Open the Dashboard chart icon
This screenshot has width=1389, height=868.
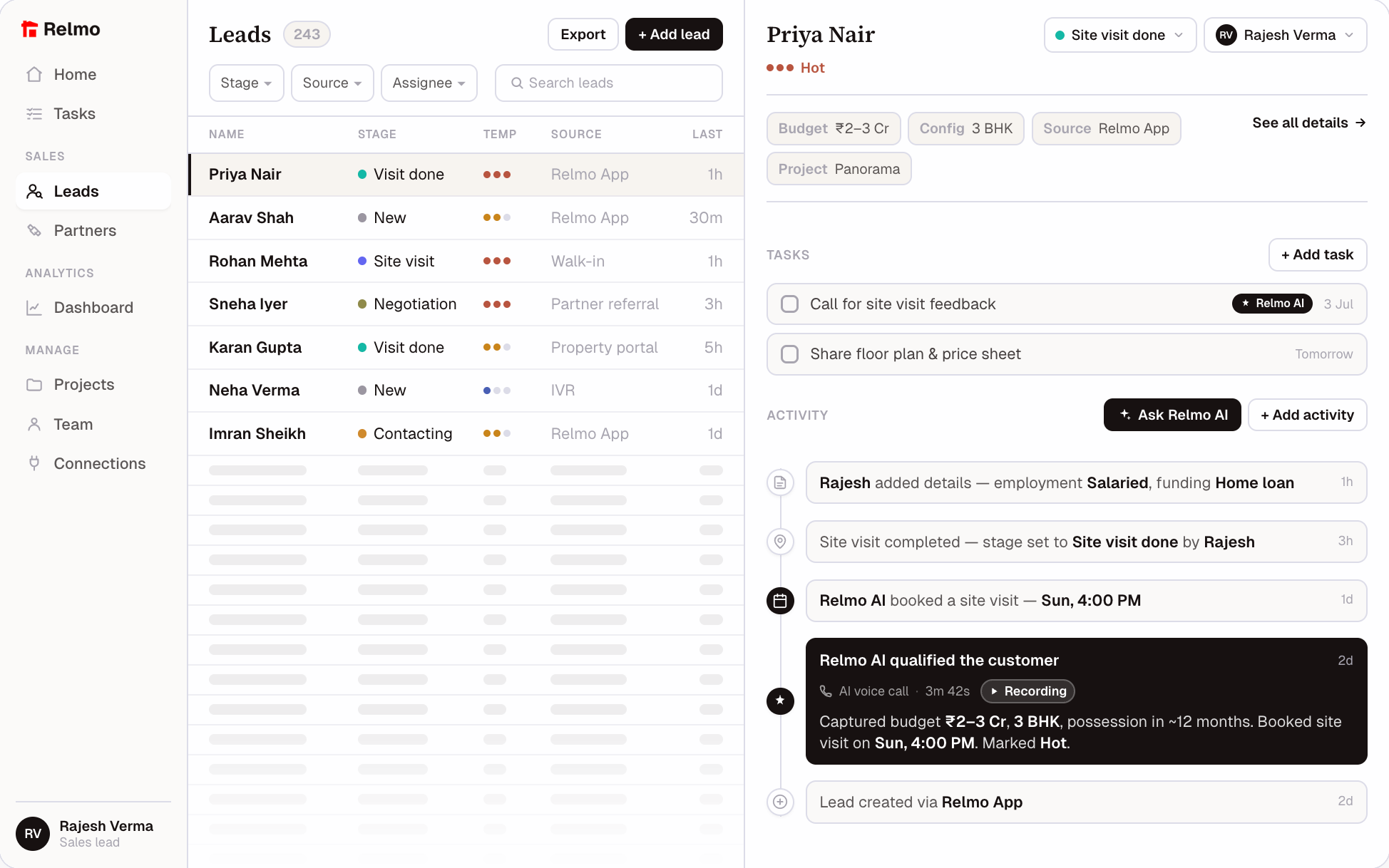click(34, 308)
